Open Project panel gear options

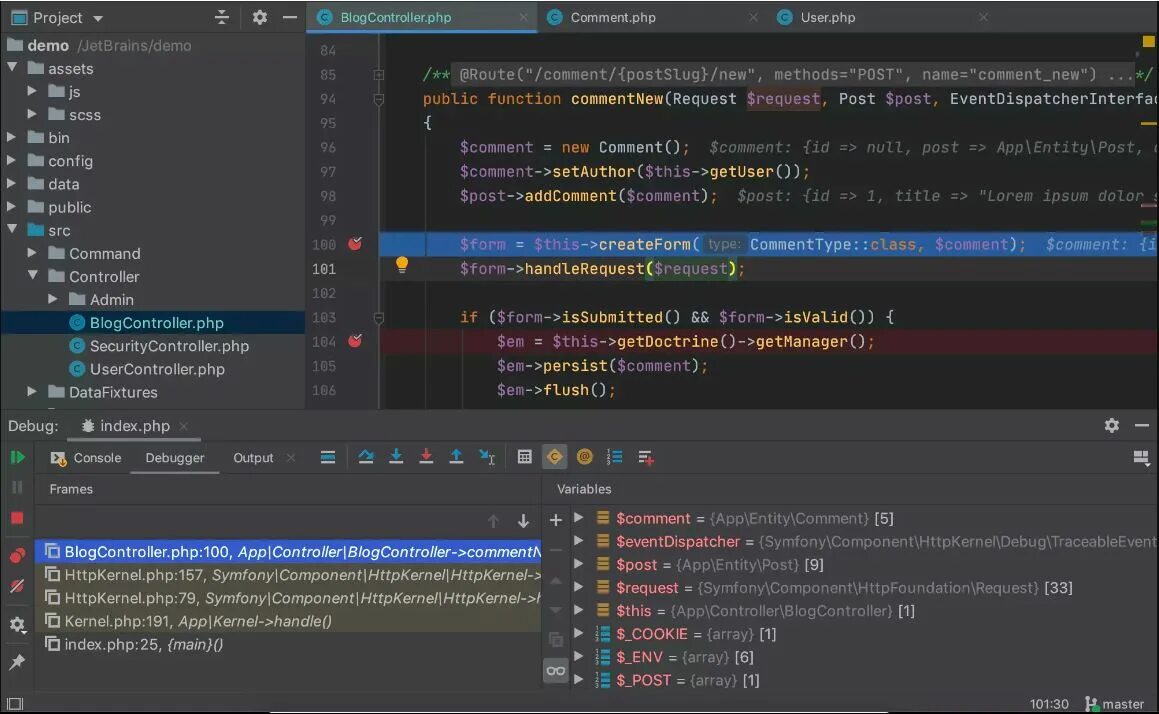[259, 17]
